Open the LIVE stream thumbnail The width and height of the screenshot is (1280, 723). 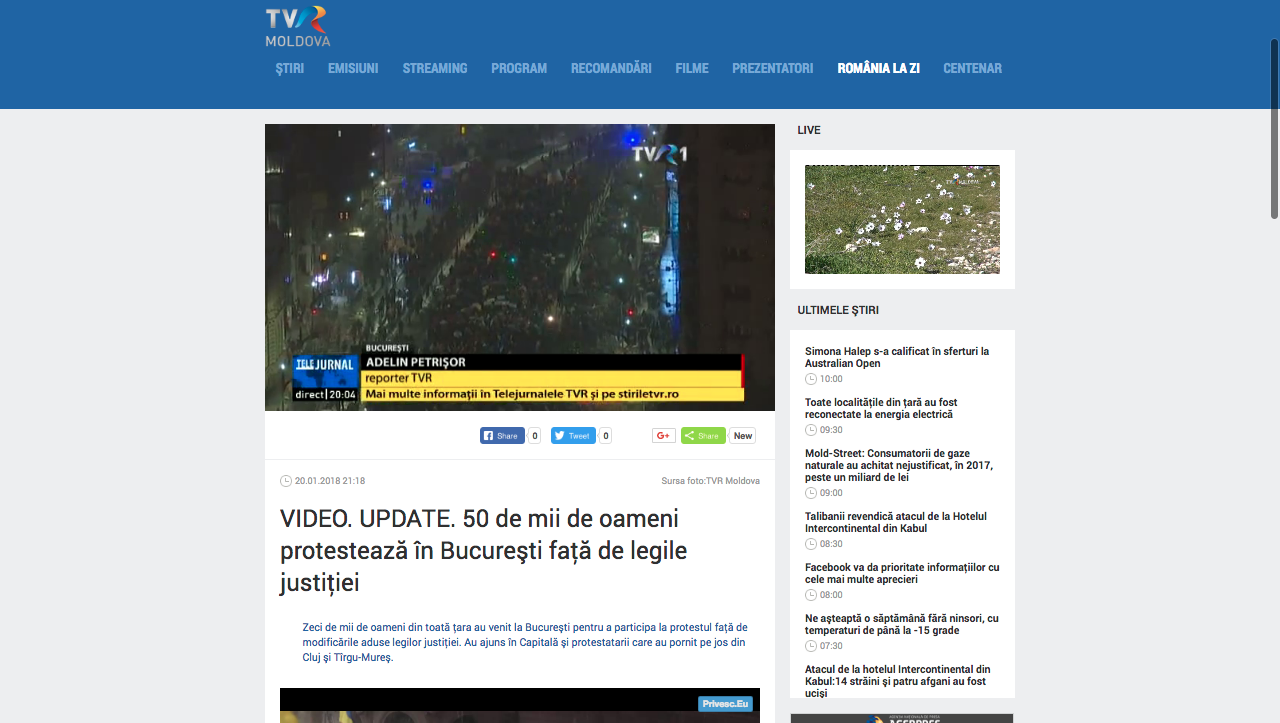(902, 219)
